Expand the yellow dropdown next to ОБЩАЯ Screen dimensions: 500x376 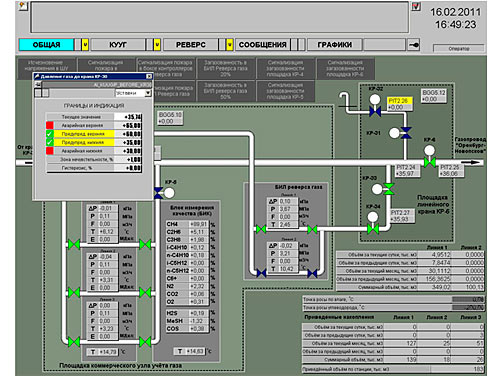(x=85, y=45)
